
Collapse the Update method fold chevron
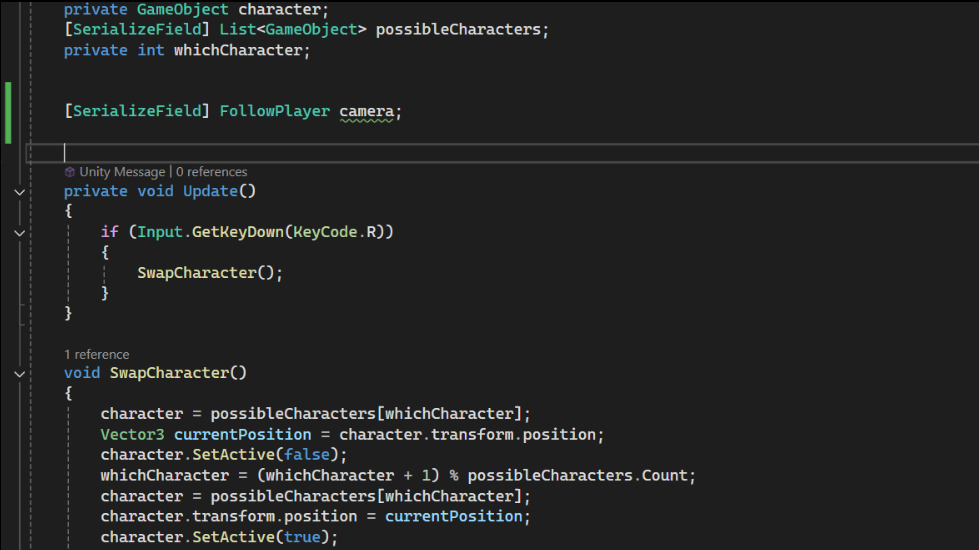[19, 192]
